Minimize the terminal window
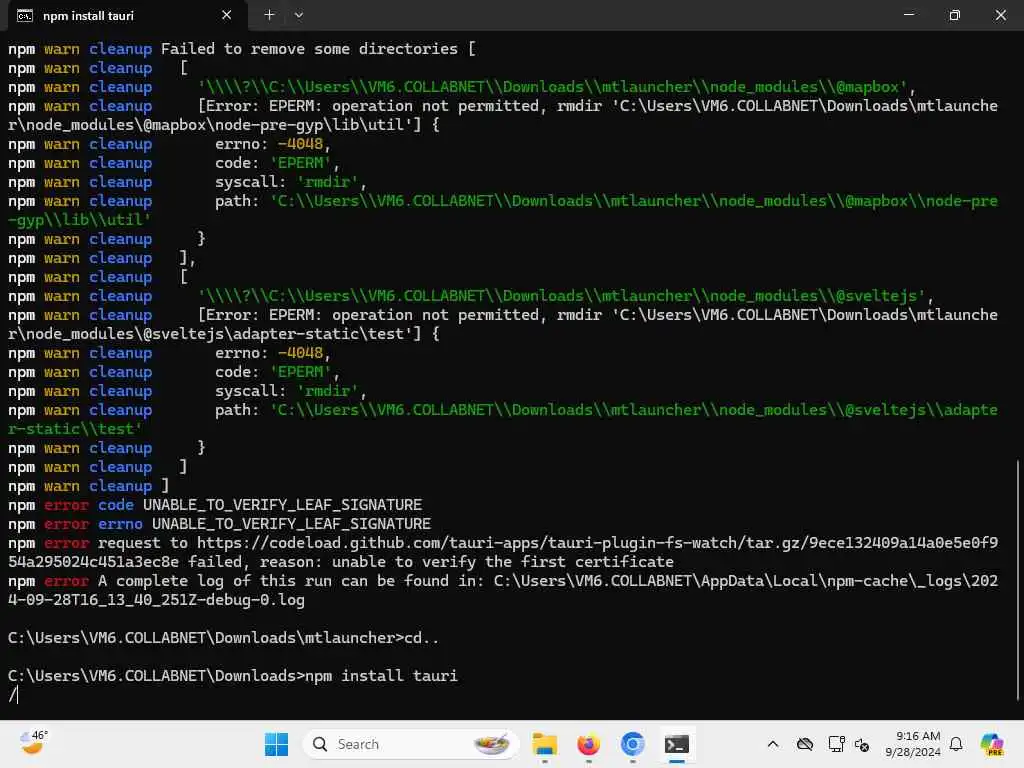This screenshot has width=1024, height=768. pyautogui.click(x=908, y=15)
